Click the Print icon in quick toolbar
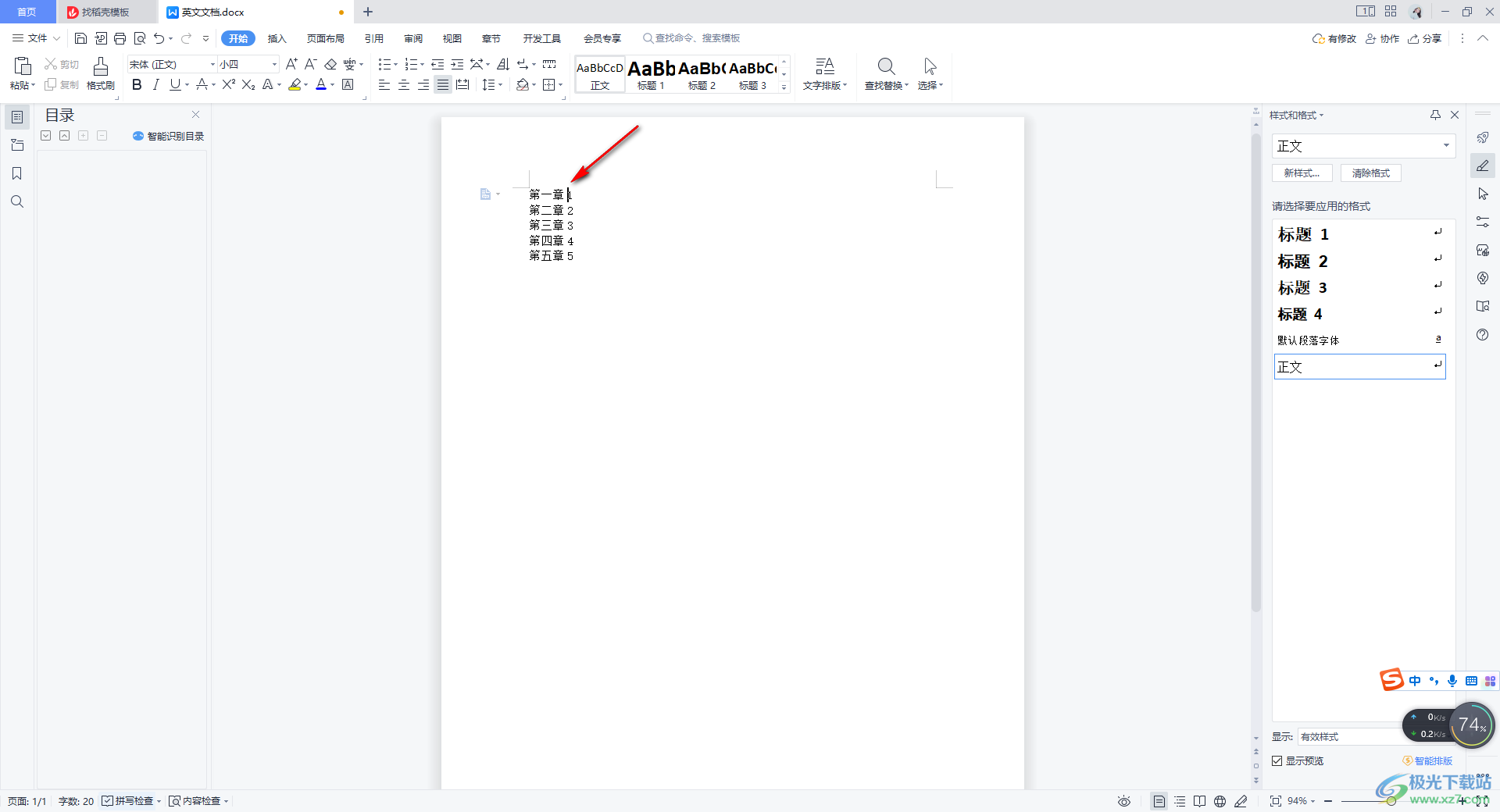This screenshot has width=1500, height=812. [120, 38]
